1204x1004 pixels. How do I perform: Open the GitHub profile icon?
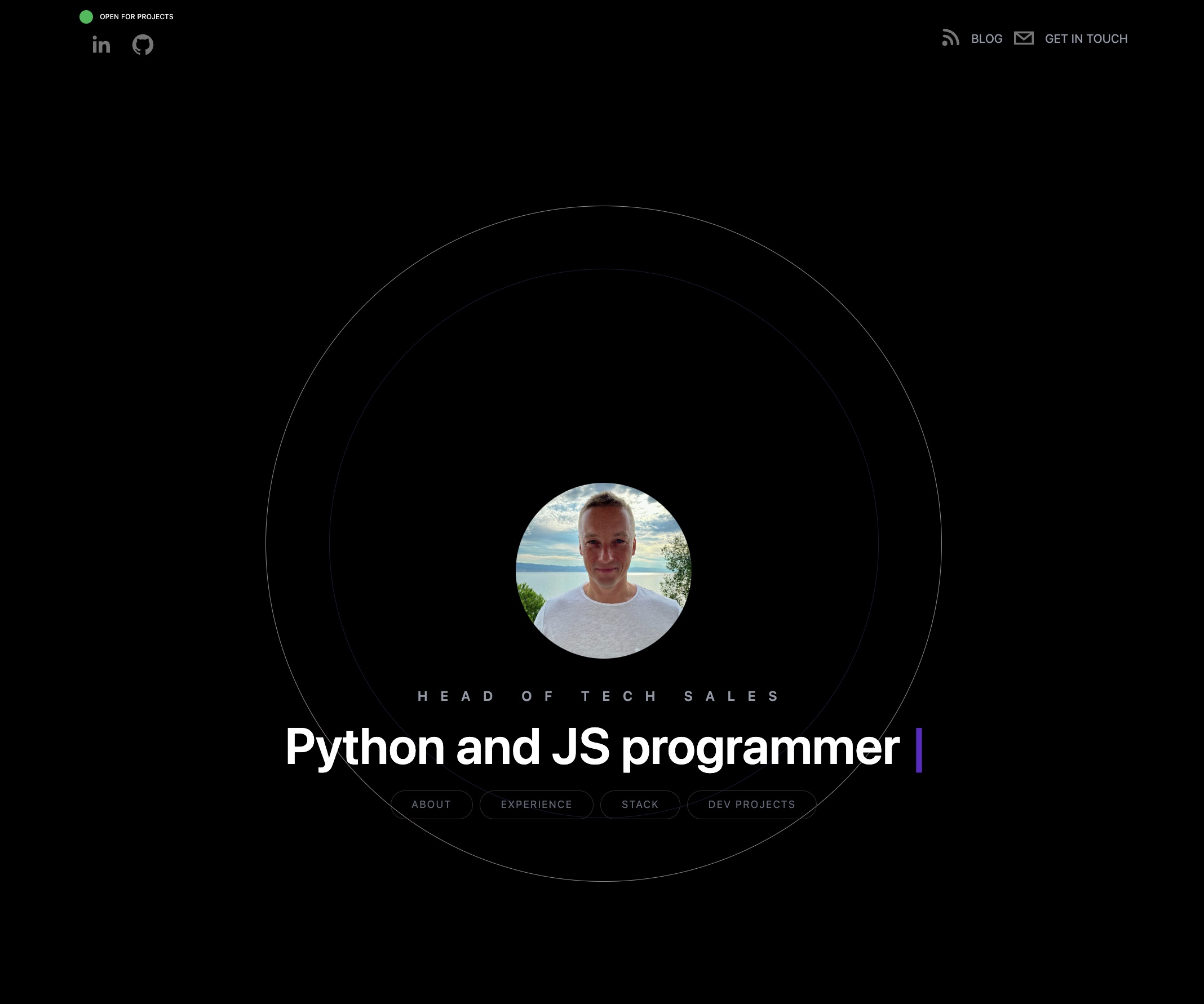pyautogui.click(x=143, y=45)
